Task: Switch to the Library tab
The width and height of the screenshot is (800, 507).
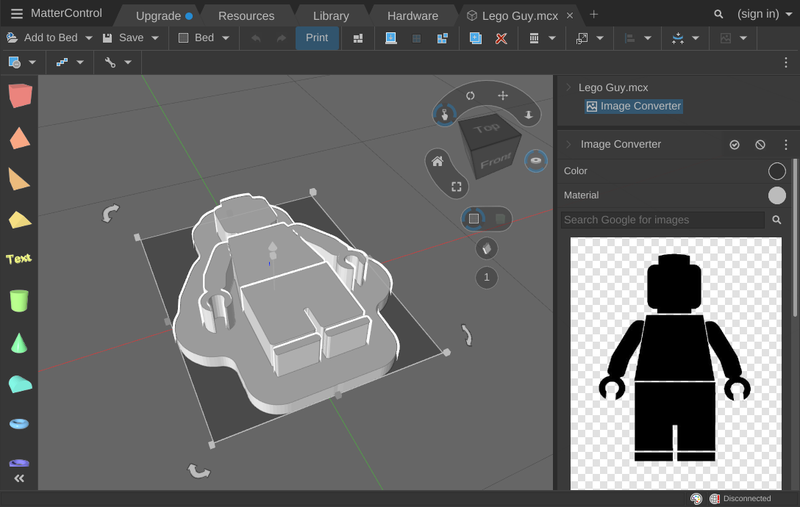Action: click(331, 16)
